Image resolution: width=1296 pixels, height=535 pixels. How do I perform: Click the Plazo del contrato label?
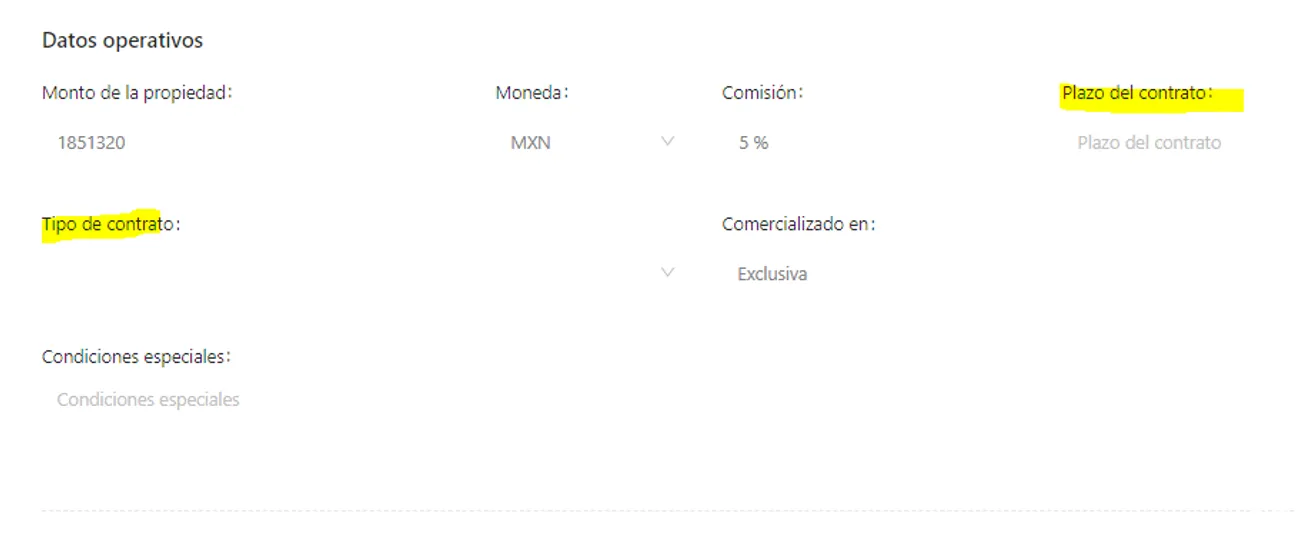pos(1137,93)
